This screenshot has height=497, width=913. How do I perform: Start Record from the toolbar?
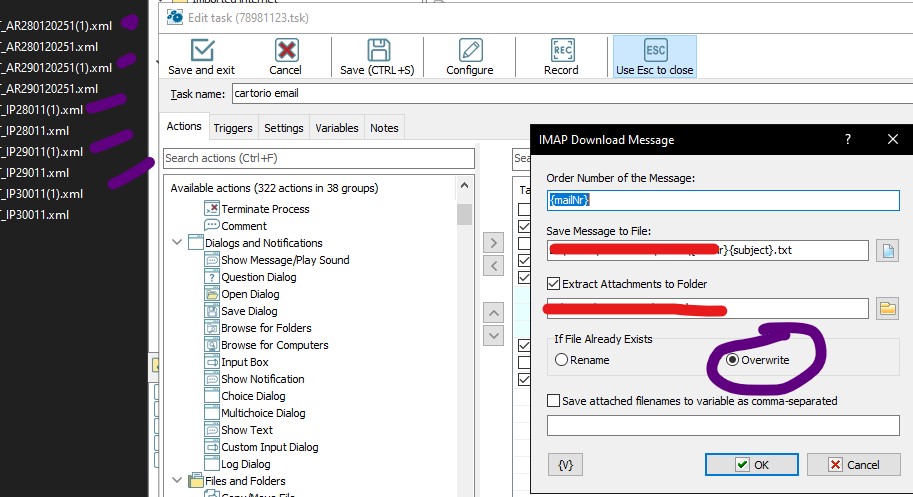click(x=561, y=51)
